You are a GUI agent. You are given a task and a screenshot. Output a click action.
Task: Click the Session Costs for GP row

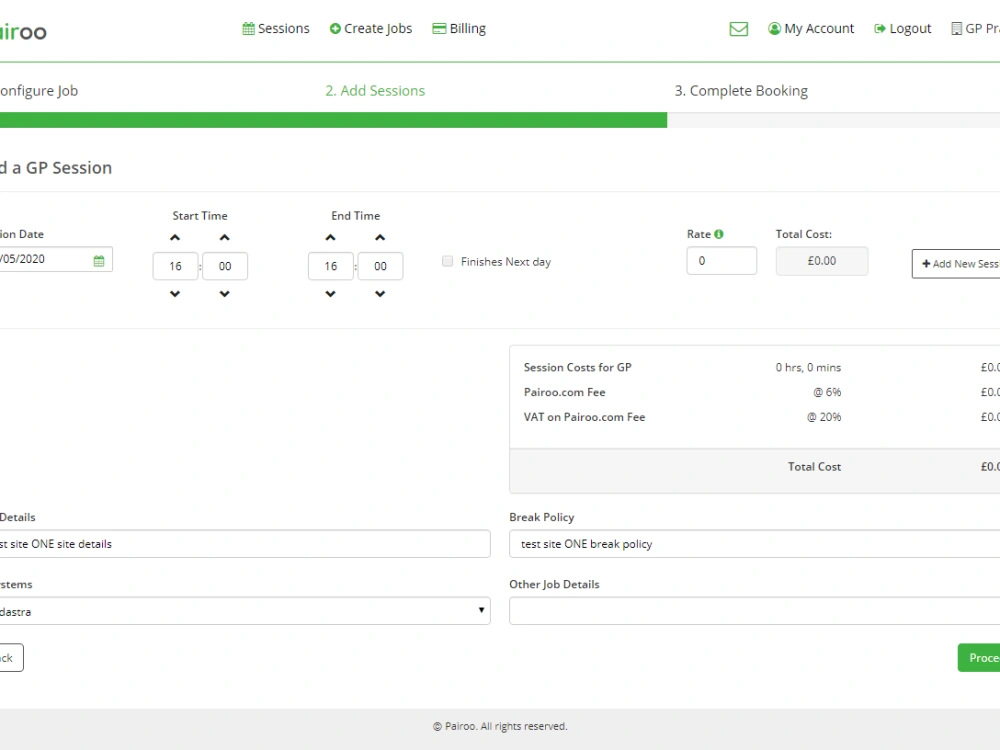(x=761, y=367)
